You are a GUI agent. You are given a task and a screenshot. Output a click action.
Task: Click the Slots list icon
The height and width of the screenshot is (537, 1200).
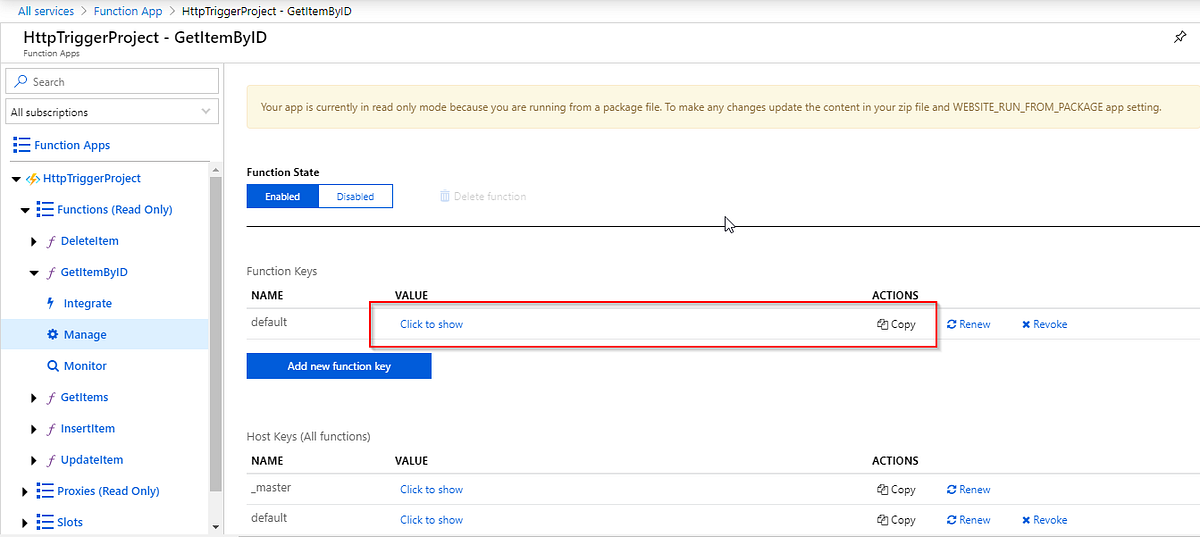(x=45, y=522)
